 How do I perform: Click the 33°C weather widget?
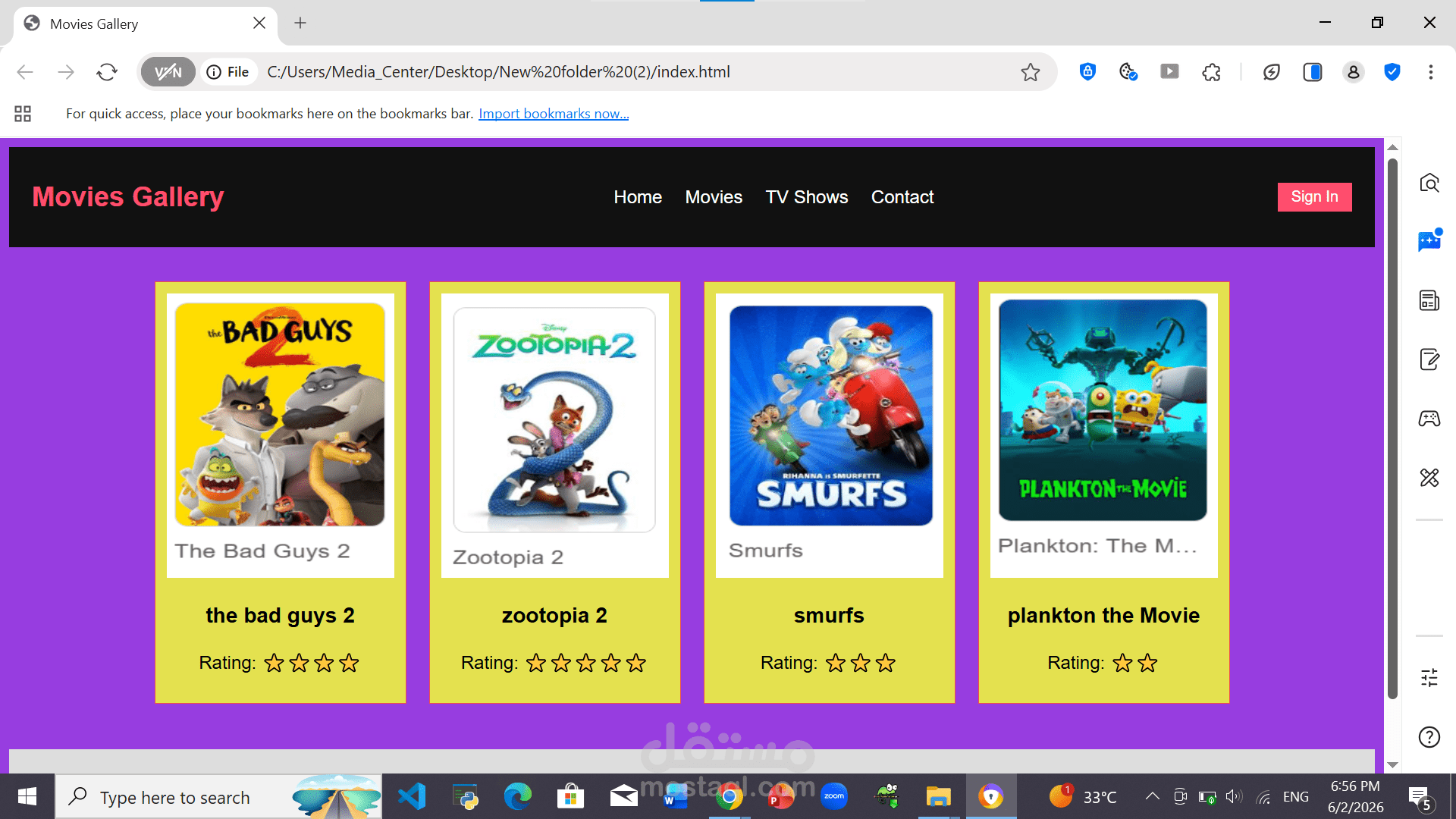tap(1083, 797)
